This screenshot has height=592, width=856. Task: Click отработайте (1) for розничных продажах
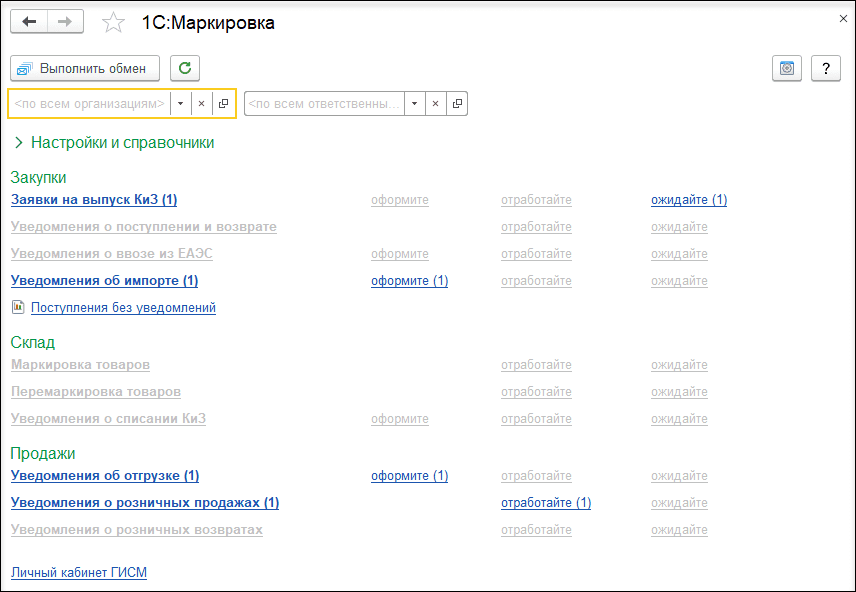545,503
